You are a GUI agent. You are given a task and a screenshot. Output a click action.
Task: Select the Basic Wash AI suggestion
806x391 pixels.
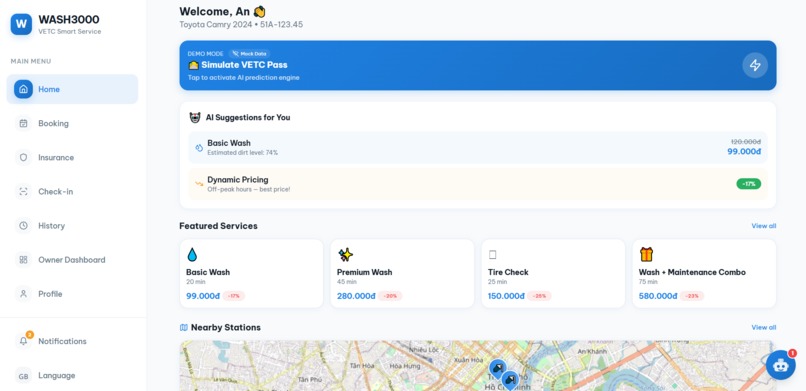click(478, 147)
